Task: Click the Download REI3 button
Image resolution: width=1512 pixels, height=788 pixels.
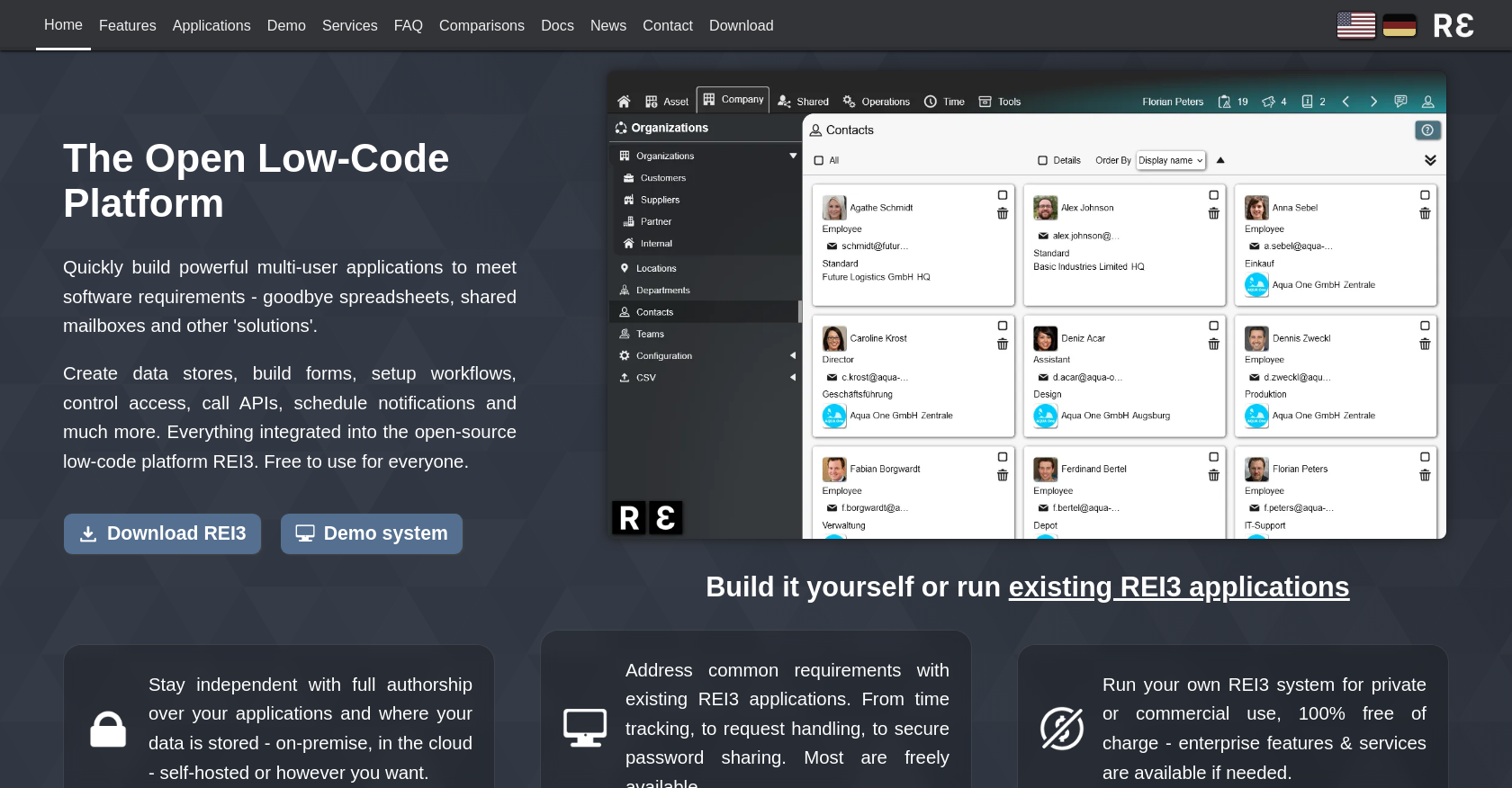Action: tap(162, 533)
